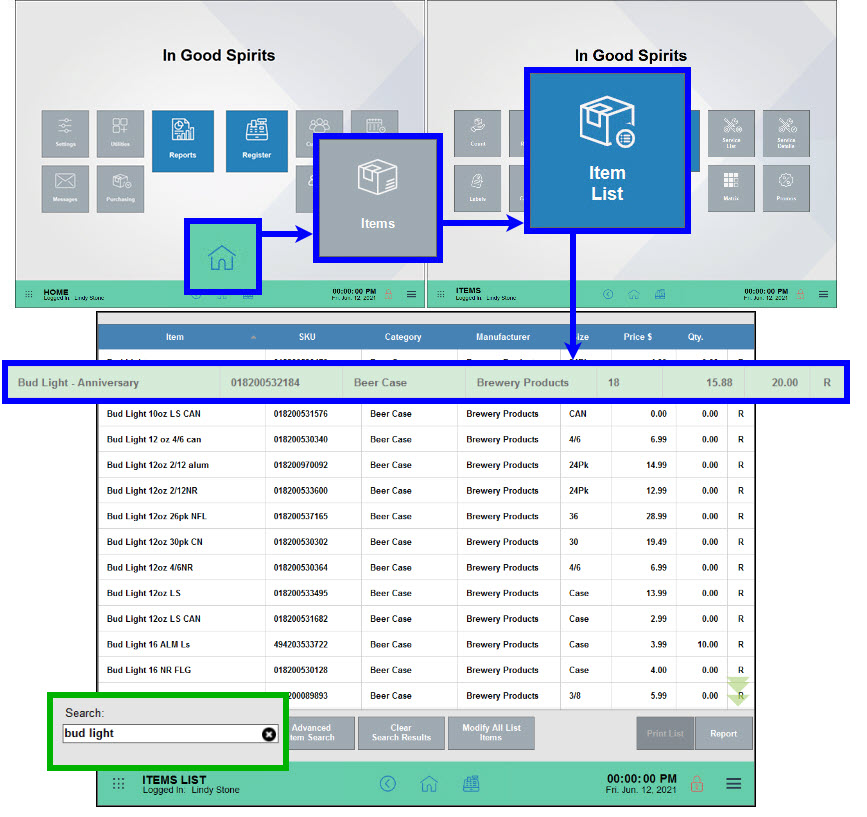Image resolution: width=867 pixels, height=817 pixels.
Task: Select the Bud Light 12 oz 4/6 can row
Action: [426, 439]
